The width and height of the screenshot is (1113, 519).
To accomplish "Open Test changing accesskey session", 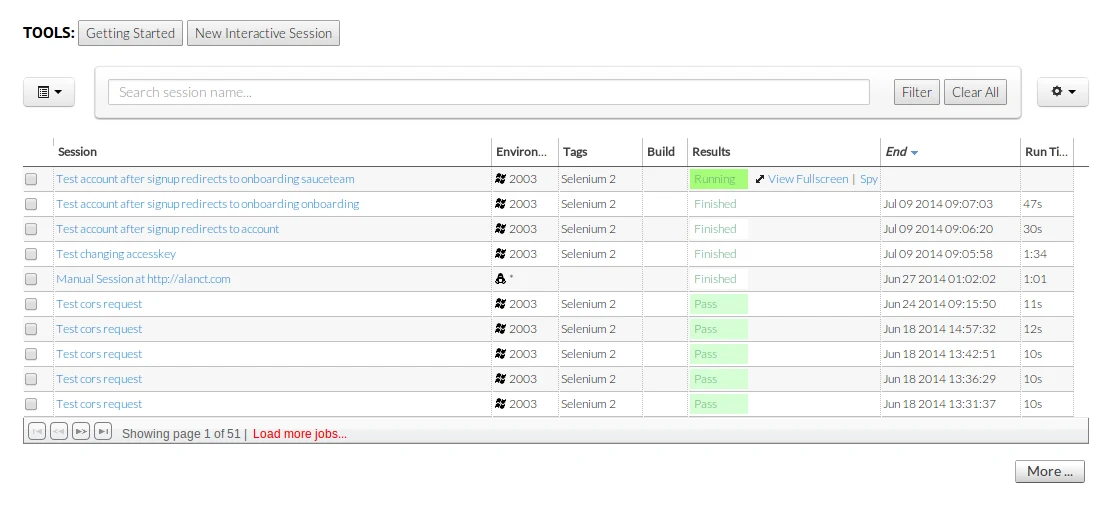I will pos(116,253).
